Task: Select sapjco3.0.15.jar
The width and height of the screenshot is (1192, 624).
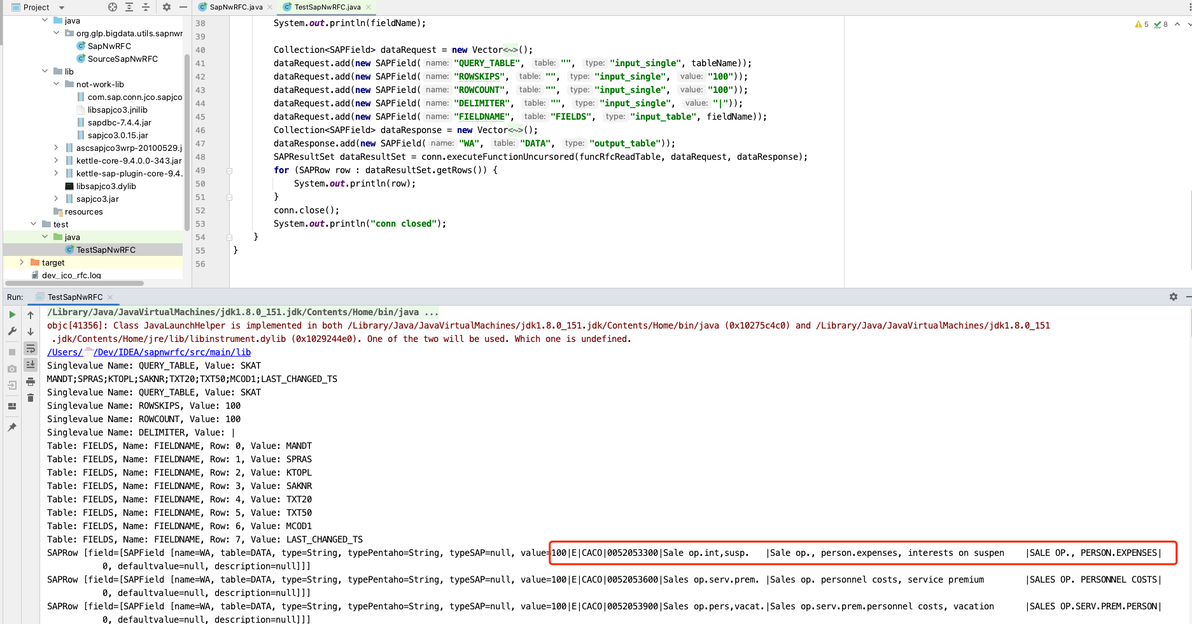Action: click(118, 135)
